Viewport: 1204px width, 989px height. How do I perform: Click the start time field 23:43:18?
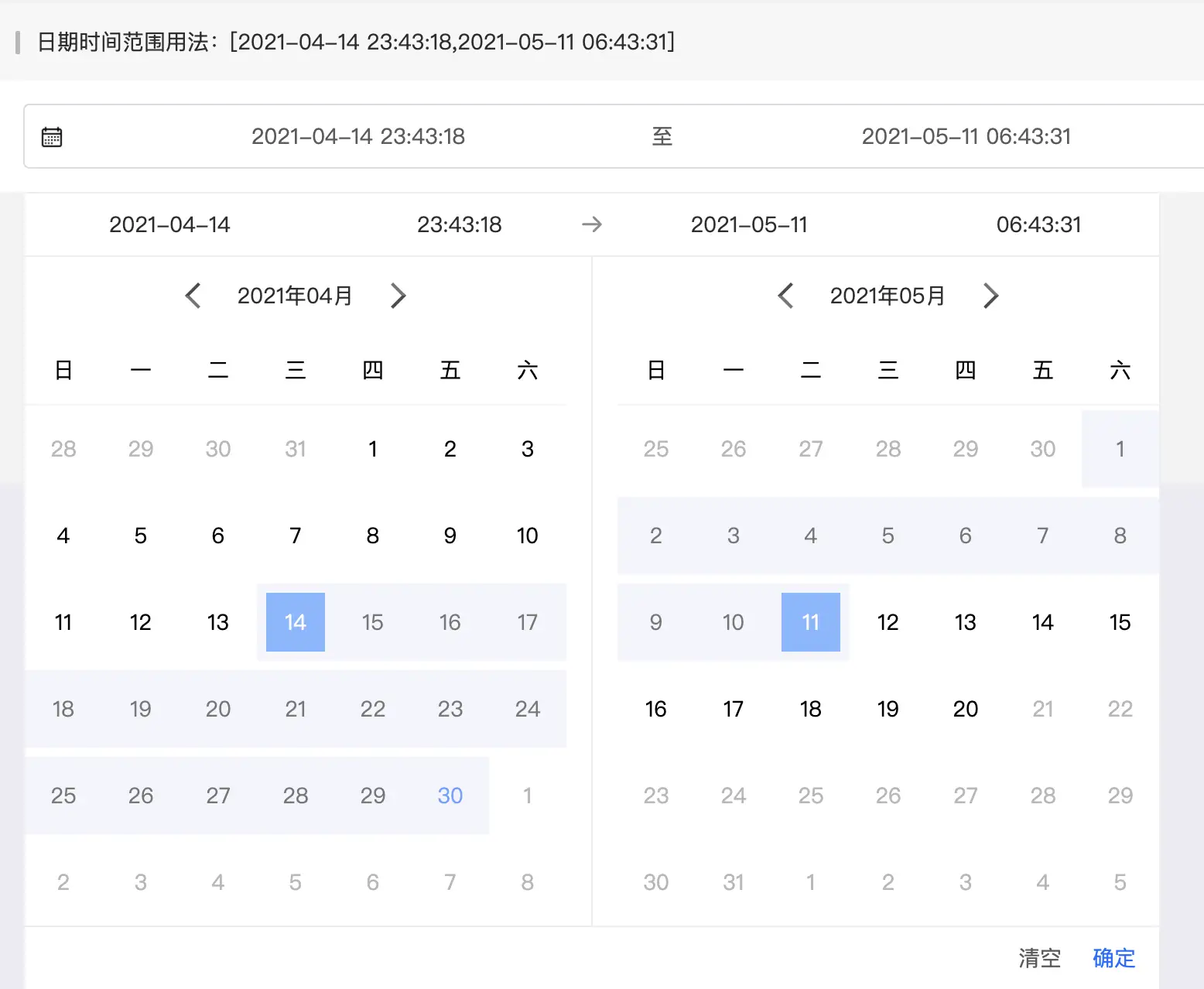click(x=459, y=224)
